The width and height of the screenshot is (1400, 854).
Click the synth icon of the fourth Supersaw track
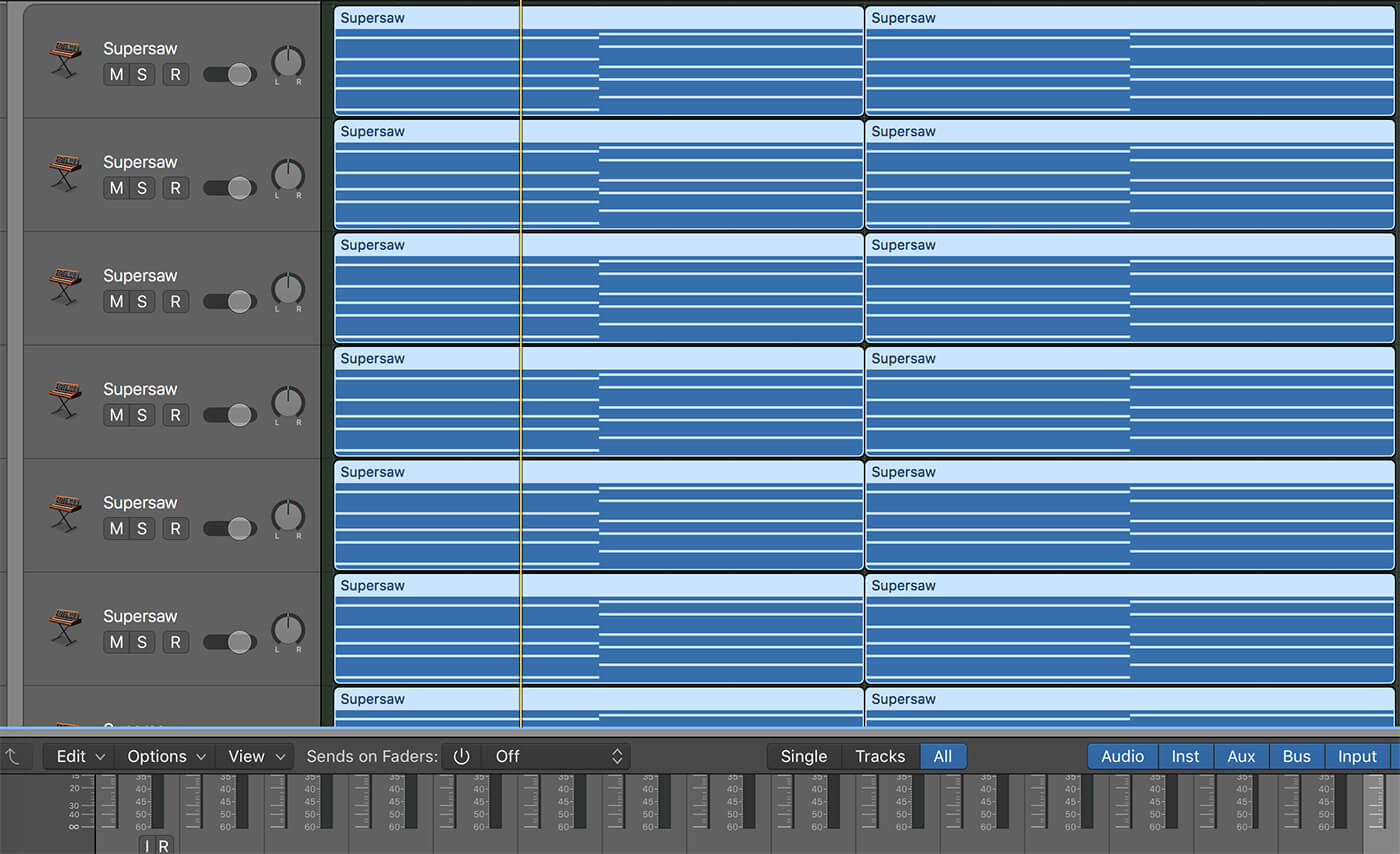pyautogui.click(x=65, y=400)
